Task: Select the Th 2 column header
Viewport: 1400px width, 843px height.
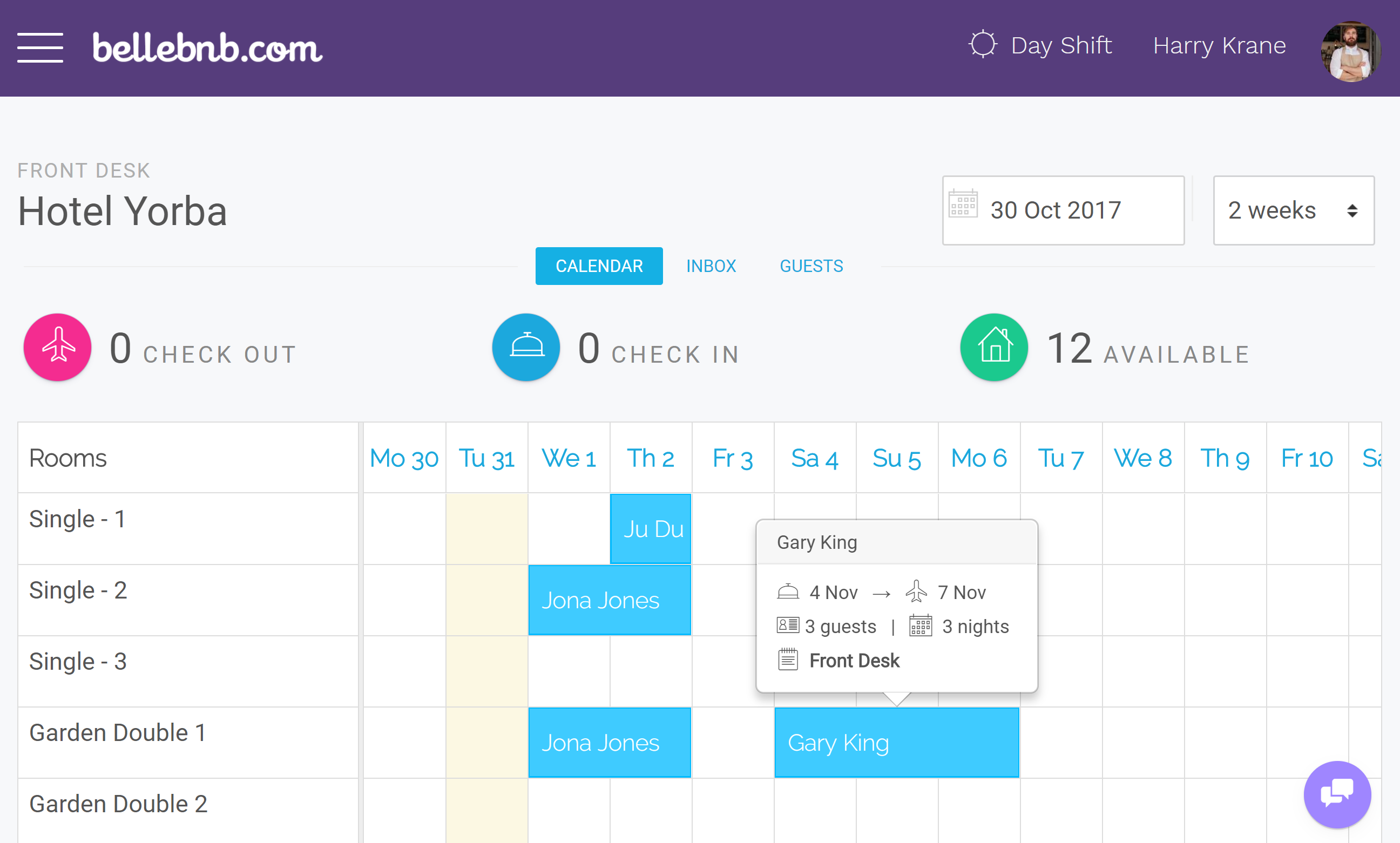Action: [651, 458]
